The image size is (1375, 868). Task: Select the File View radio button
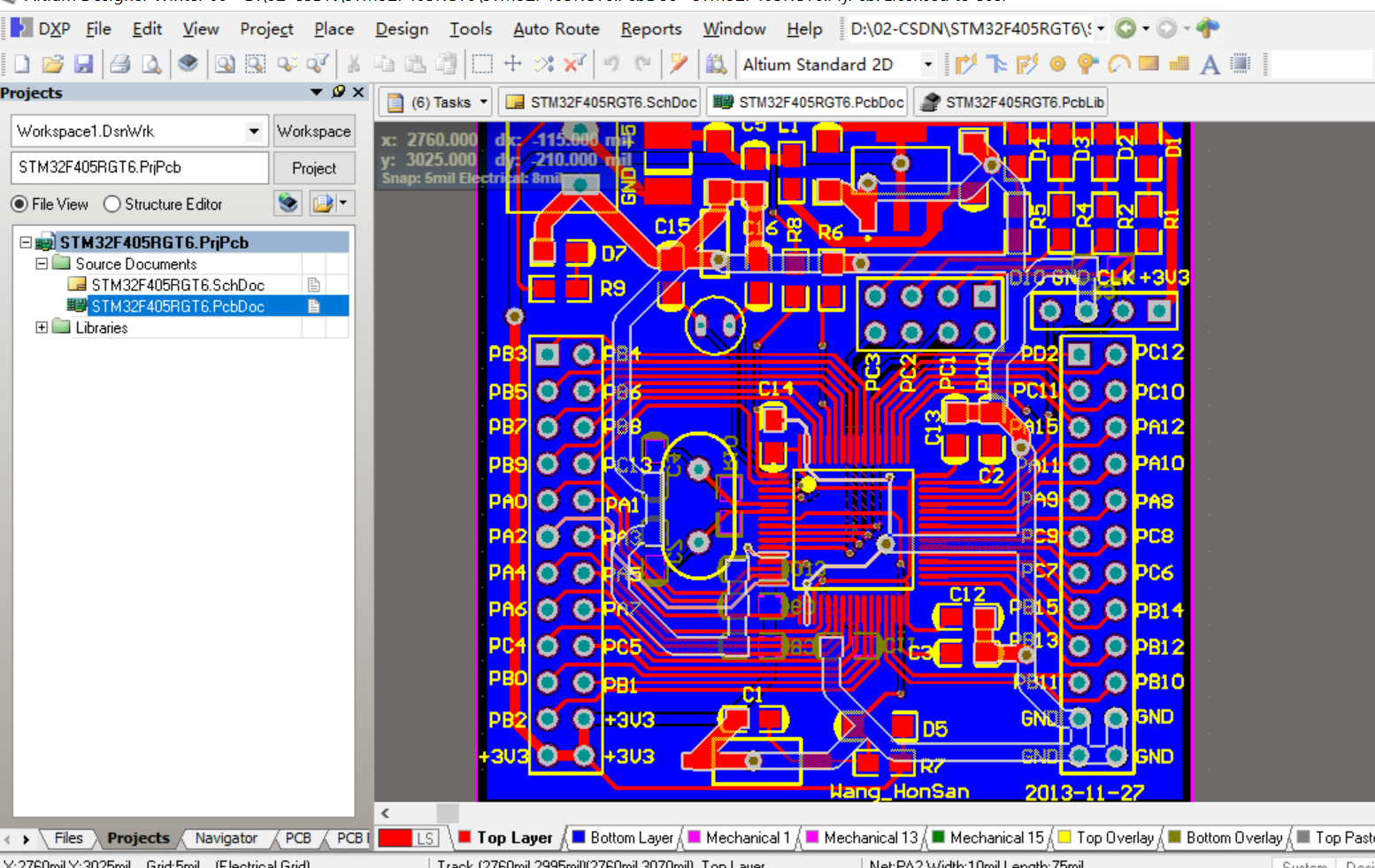pos(19,204)
